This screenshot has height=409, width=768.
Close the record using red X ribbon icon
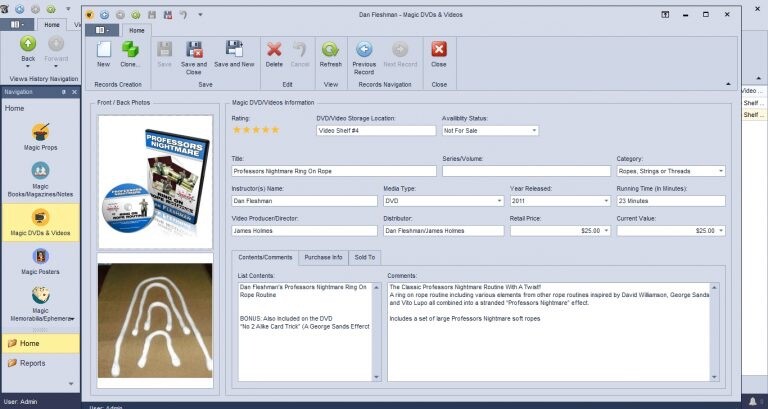439,54
